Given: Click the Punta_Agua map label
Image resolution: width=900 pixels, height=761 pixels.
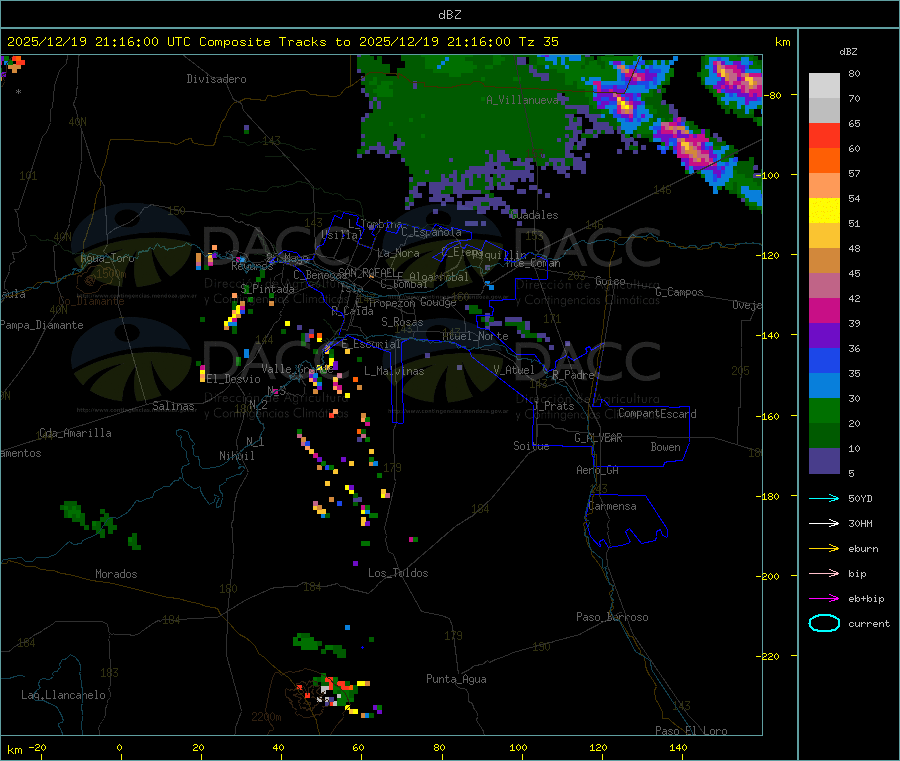Looking at the screenshot, I should (x=456, y=679).
